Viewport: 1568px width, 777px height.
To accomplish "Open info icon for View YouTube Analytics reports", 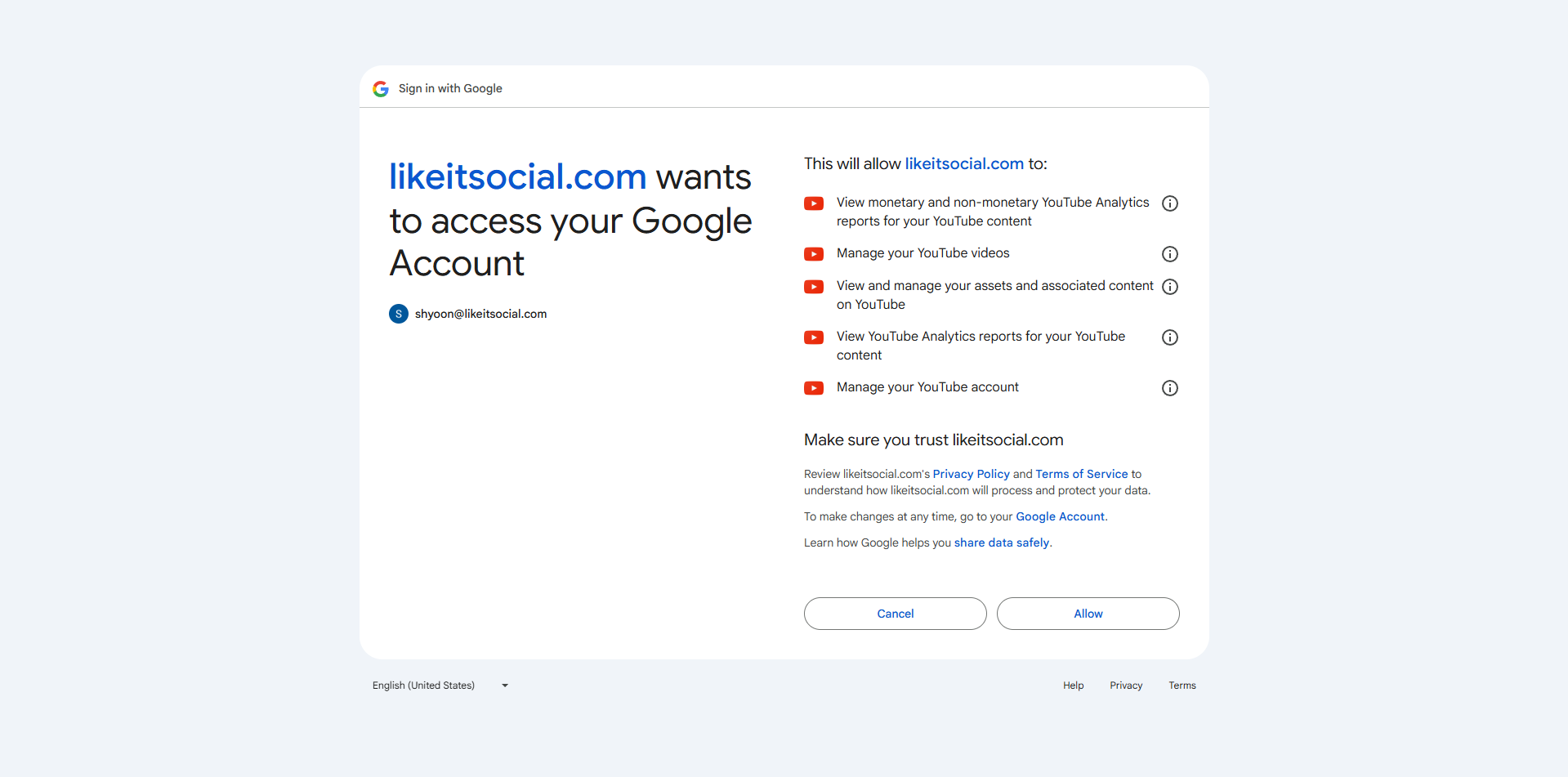I will pos(1170,337).
